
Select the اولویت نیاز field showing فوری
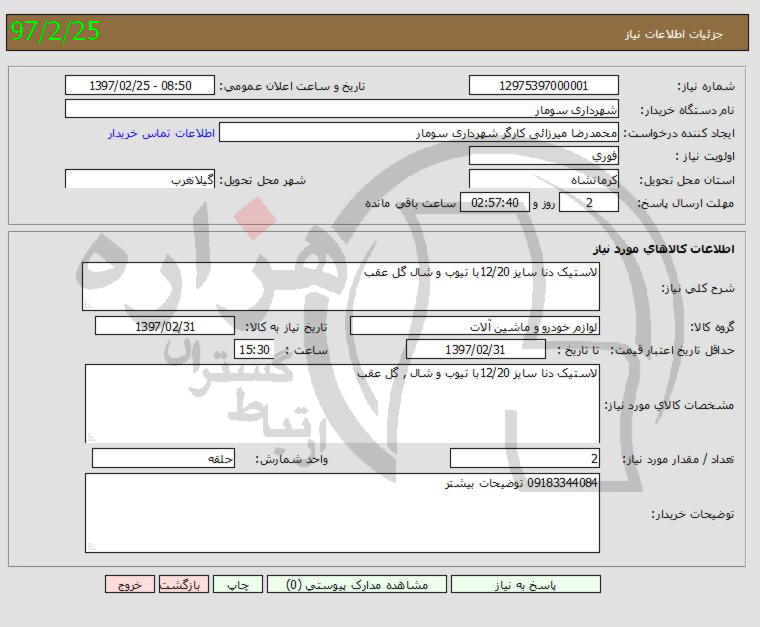[543, 157]
